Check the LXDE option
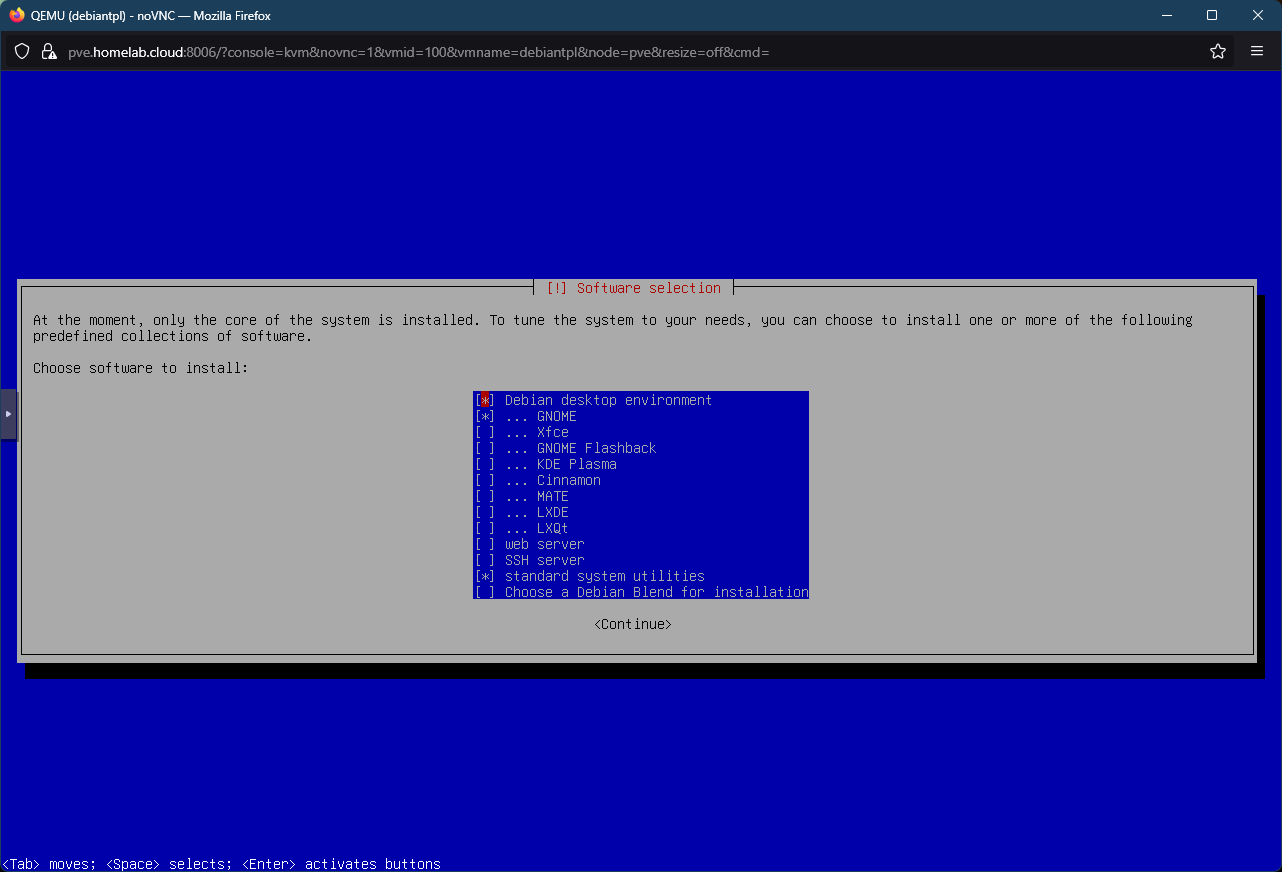This screenshot has height=872, width=1282. tap(485, 512)
